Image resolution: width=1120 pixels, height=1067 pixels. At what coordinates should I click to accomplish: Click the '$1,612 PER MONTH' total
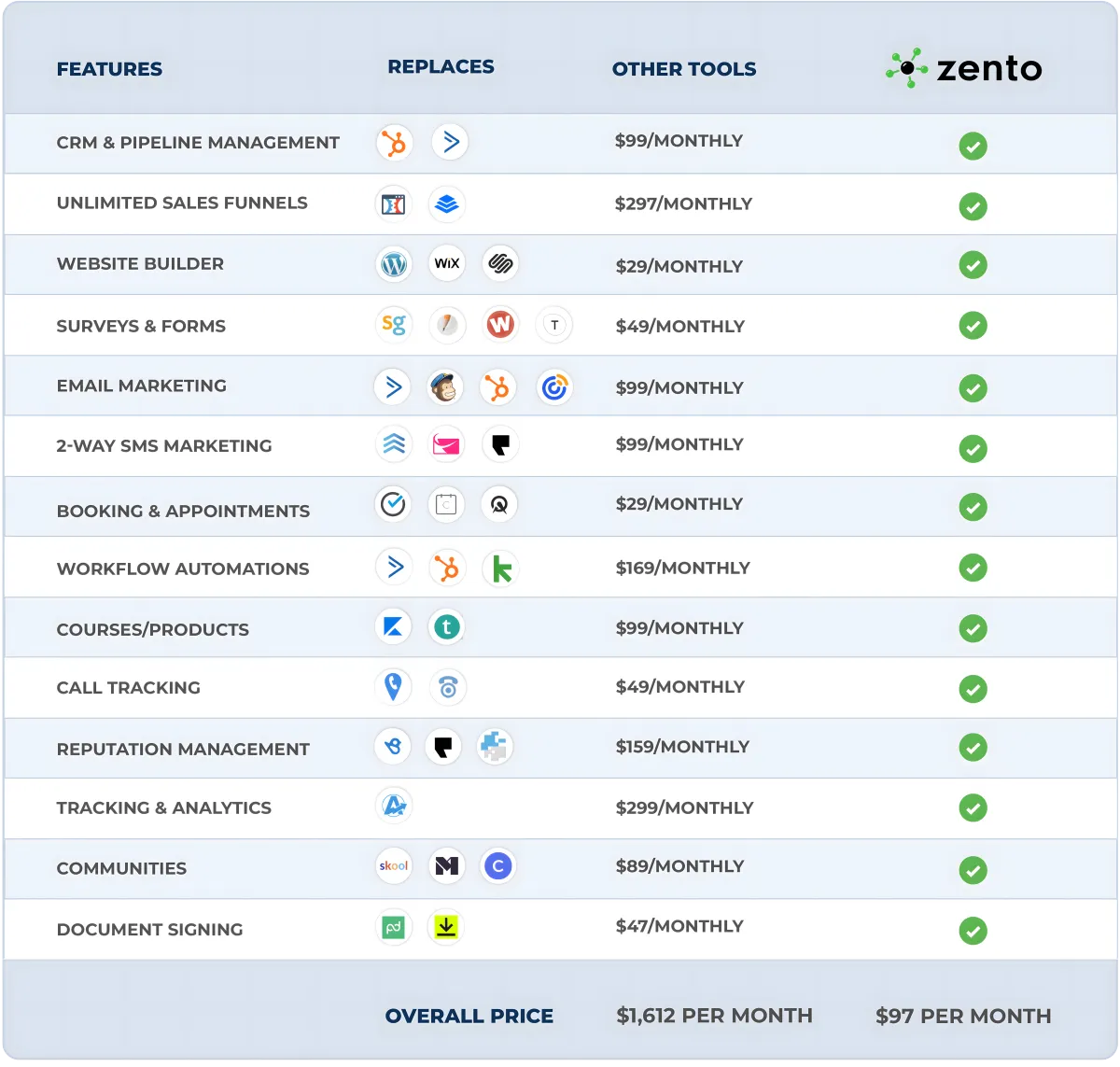click(714, 1016)
